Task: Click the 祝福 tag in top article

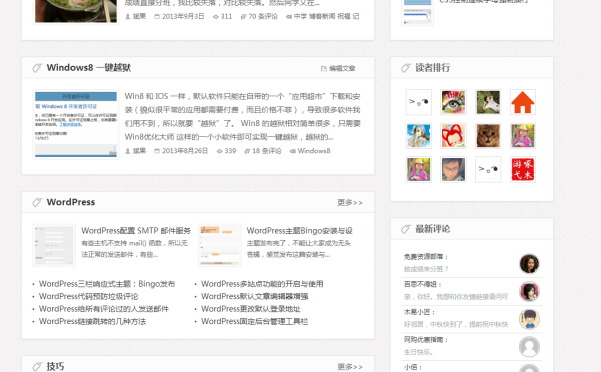Action: click(x=344, y=16)
